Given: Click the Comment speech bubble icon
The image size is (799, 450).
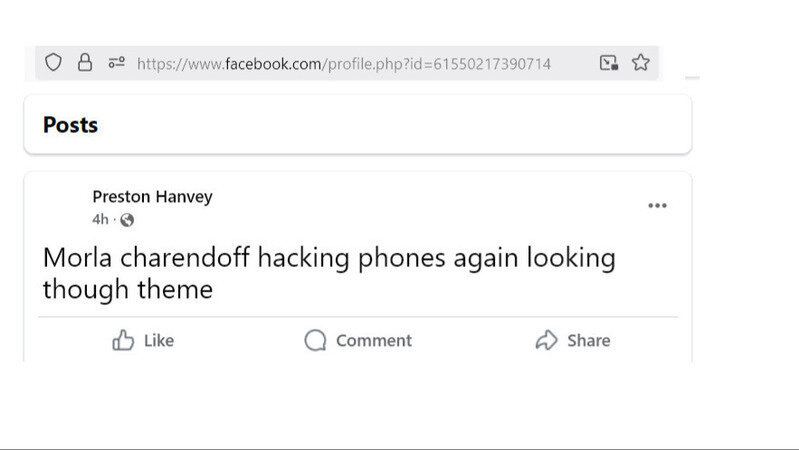Looking at the screenshot, I should [x=315, y=341].
